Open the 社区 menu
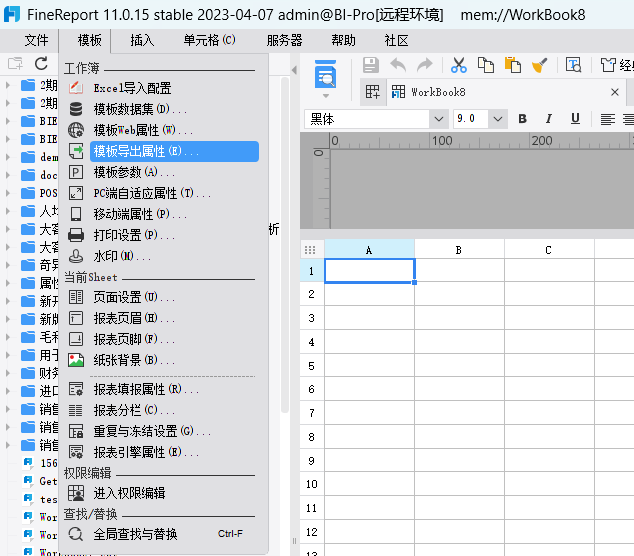Screen dimensions: 634x556 tap(396, 40)
